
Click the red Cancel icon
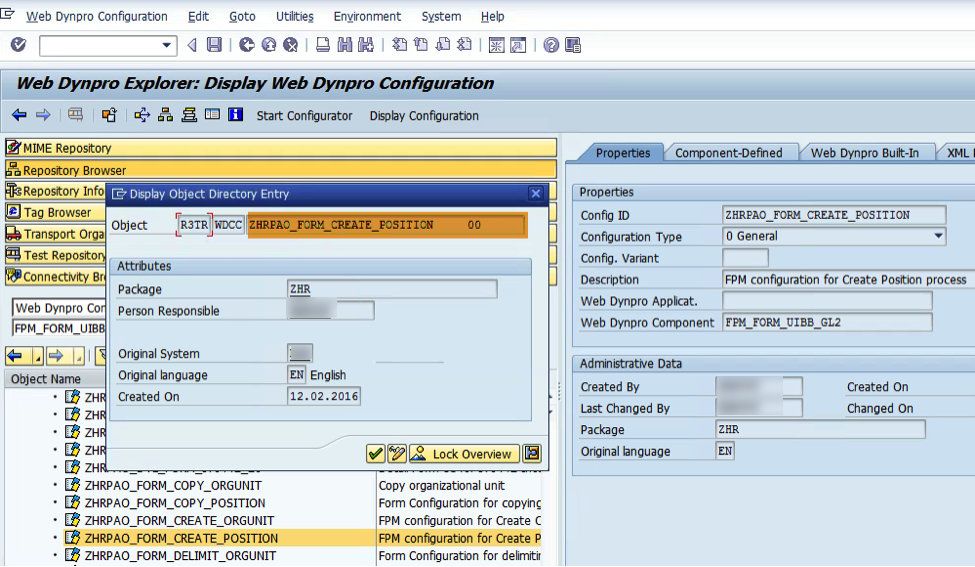(x=290, y=45)
